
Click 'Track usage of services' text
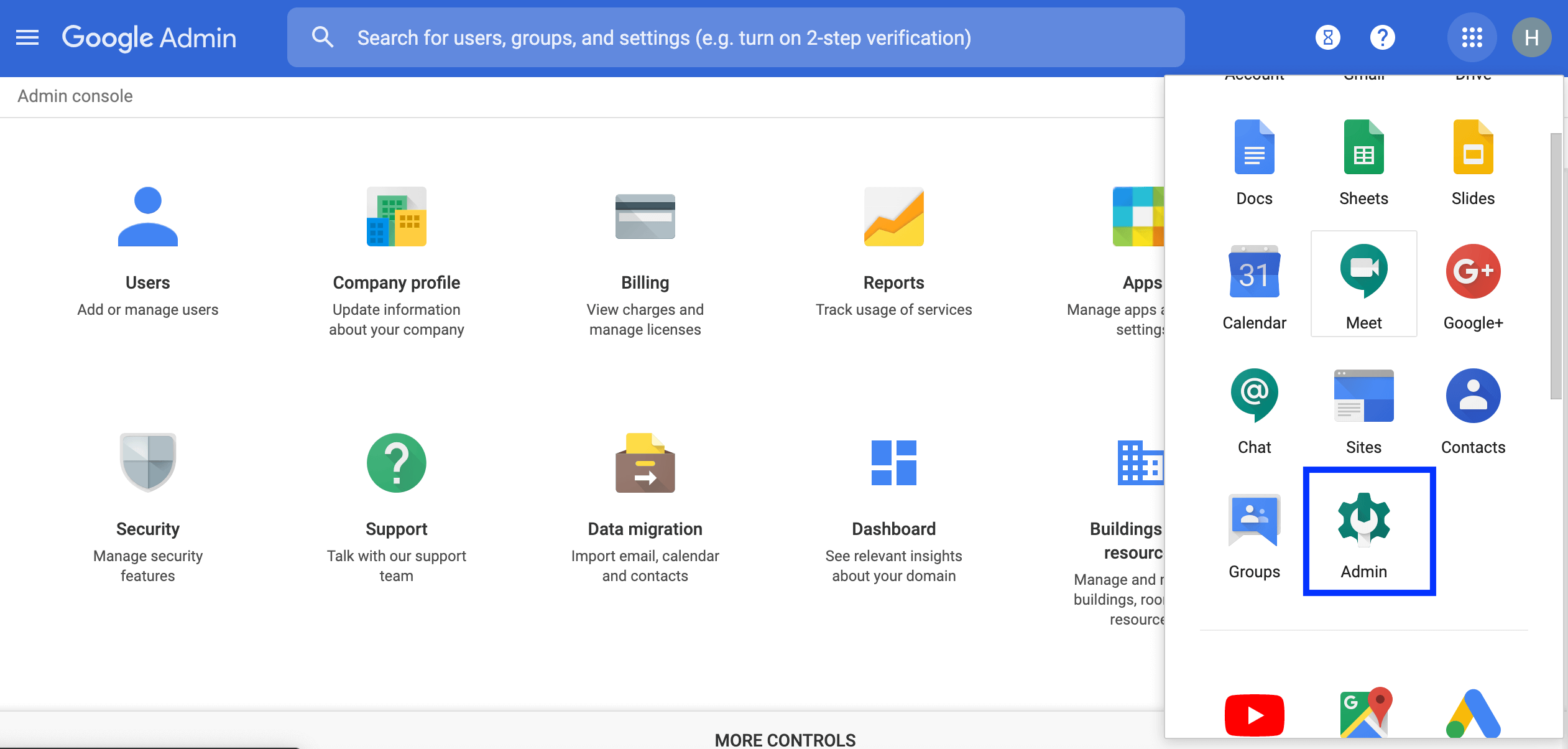(x=894, y=310)
